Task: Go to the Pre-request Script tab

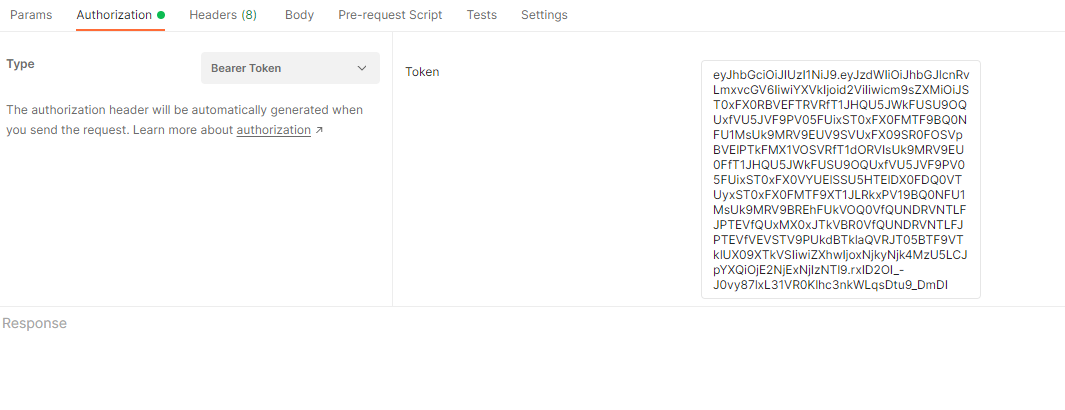Action: click(390, 15)
